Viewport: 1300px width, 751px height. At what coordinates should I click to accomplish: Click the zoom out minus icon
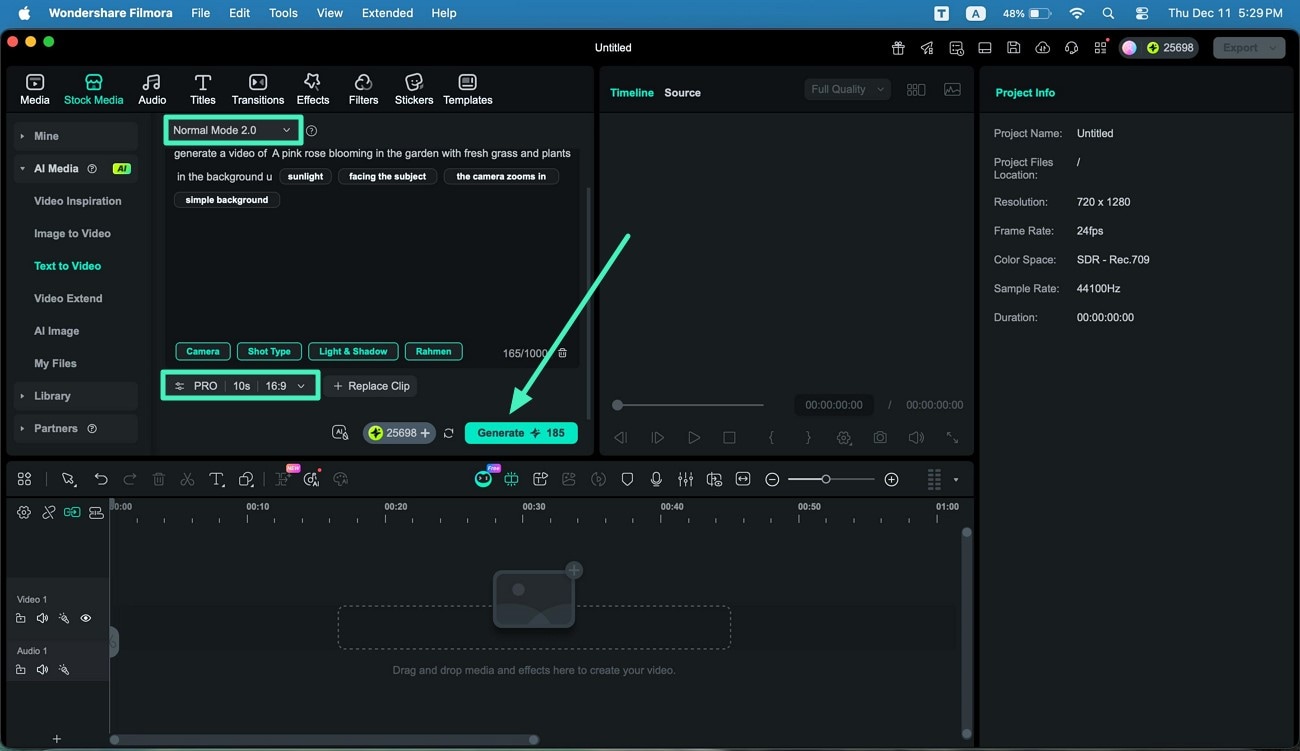point(772,480)
